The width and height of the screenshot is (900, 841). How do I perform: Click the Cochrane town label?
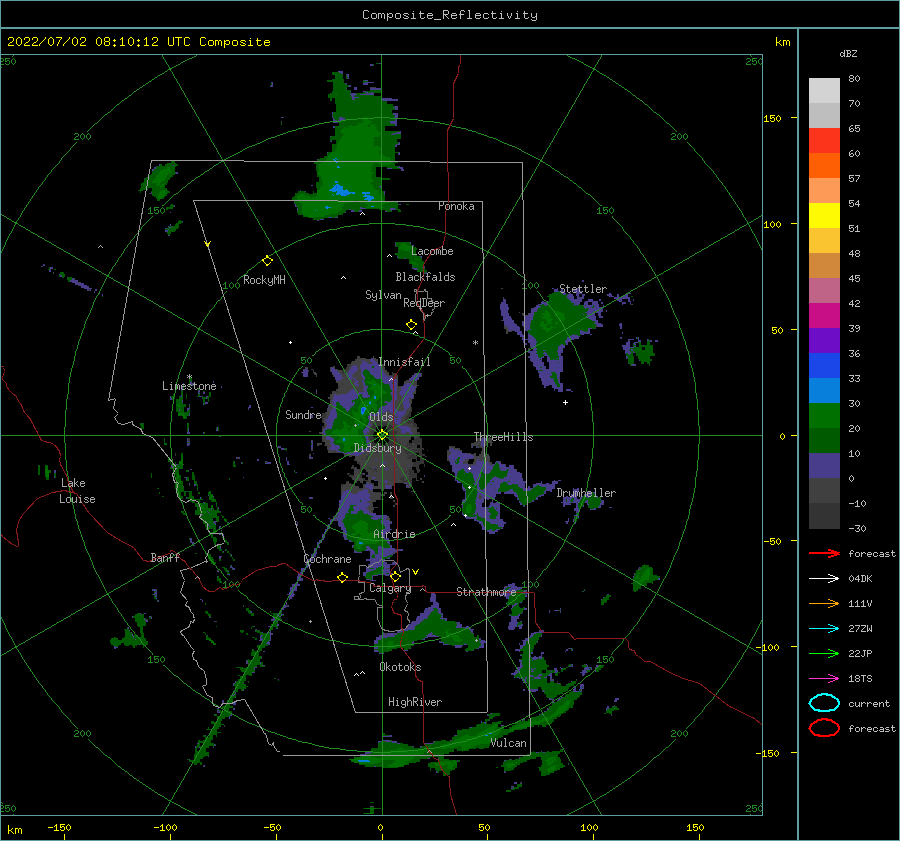pyautogui.click(x=327, y=559)
